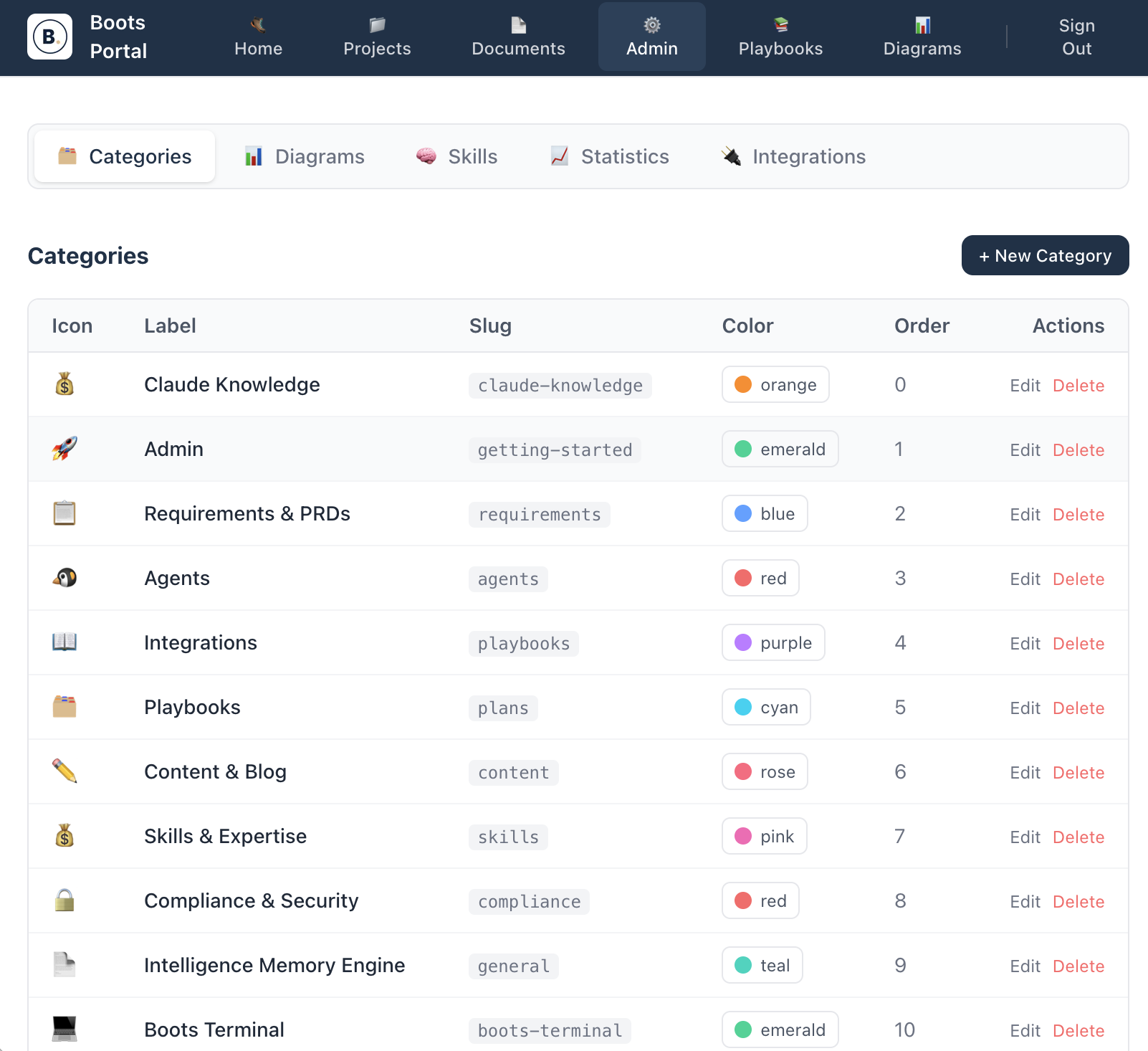Click the blue color badge
Viewport: 1148px width, 1051px height.
click(765, 513)
